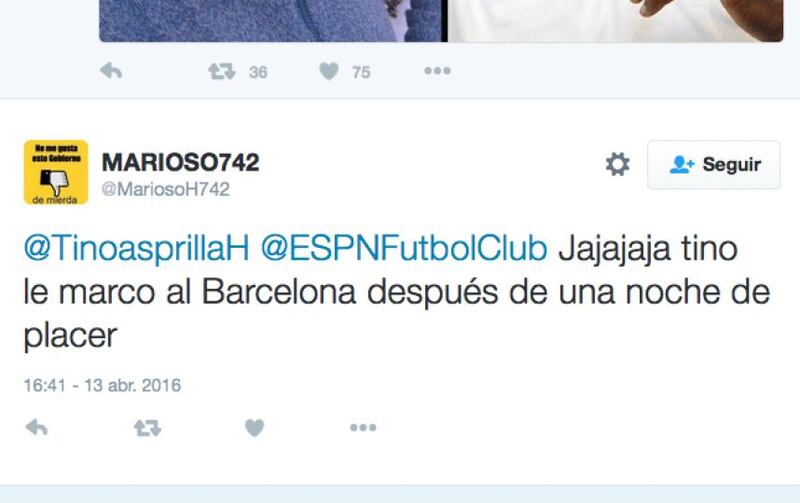Open the white right photo in top tweet
The height and width of the screenshot is (503, 800).
click(615, 20)
